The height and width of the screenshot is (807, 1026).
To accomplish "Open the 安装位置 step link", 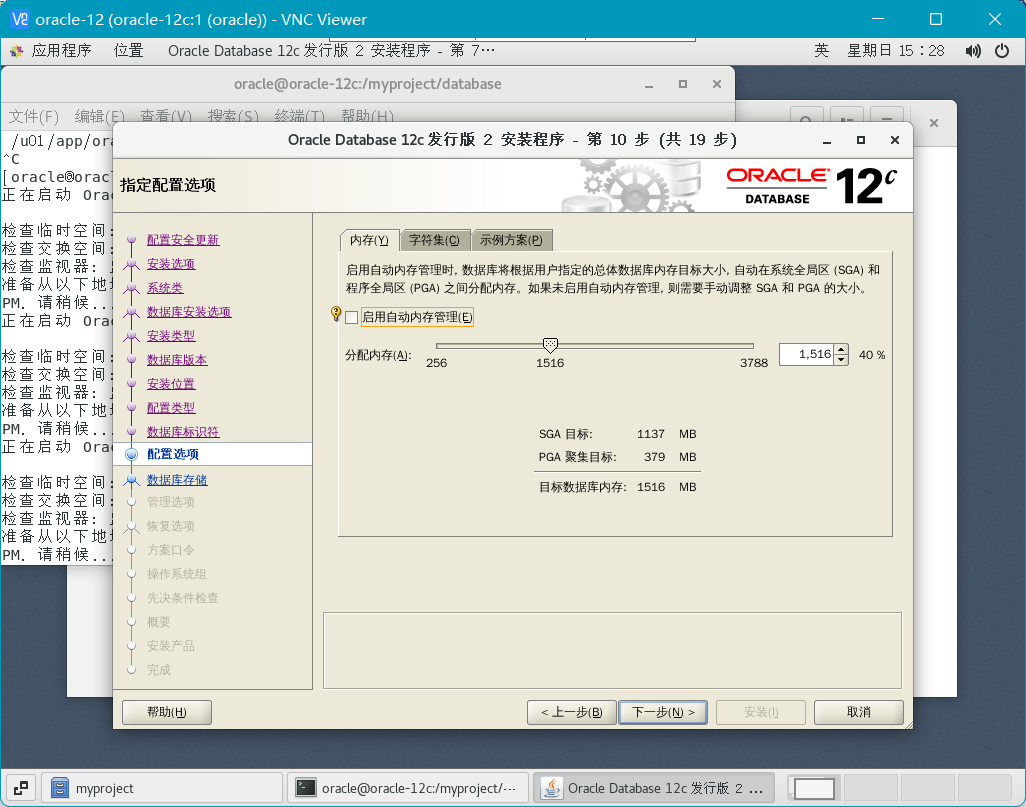I will (x=171, y=384).
